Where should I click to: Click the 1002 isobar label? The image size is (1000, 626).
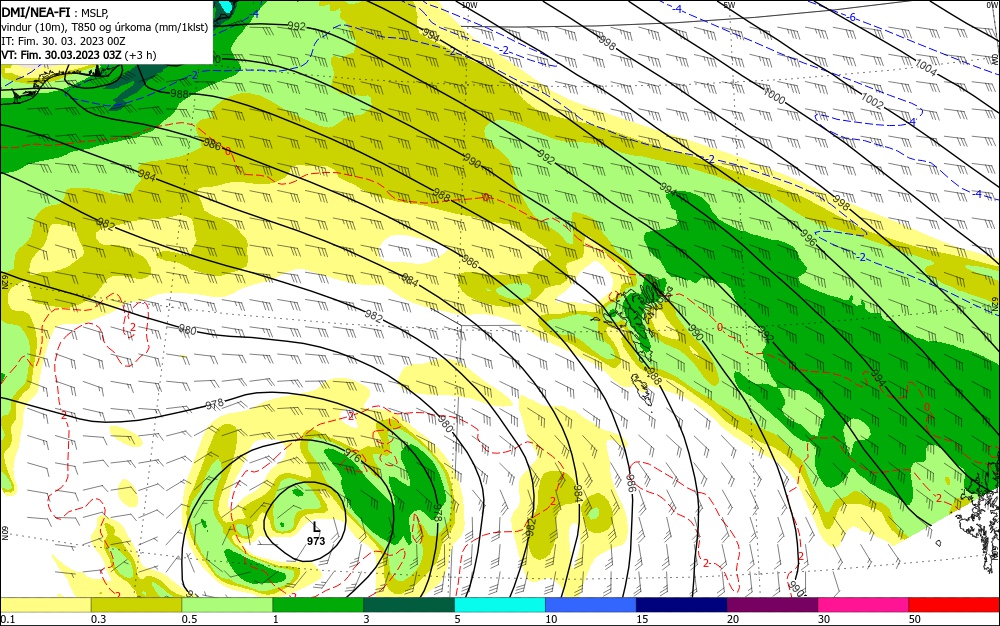click(872, 101)
